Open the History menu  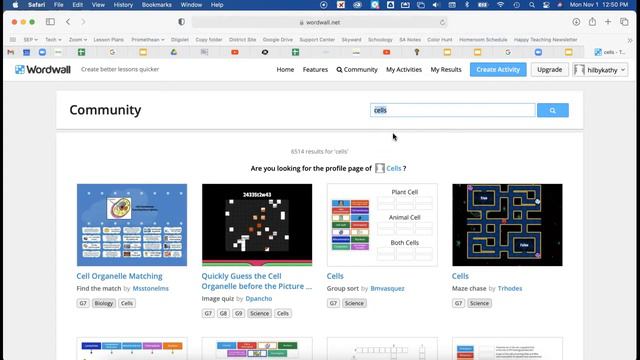pos(123,5)
